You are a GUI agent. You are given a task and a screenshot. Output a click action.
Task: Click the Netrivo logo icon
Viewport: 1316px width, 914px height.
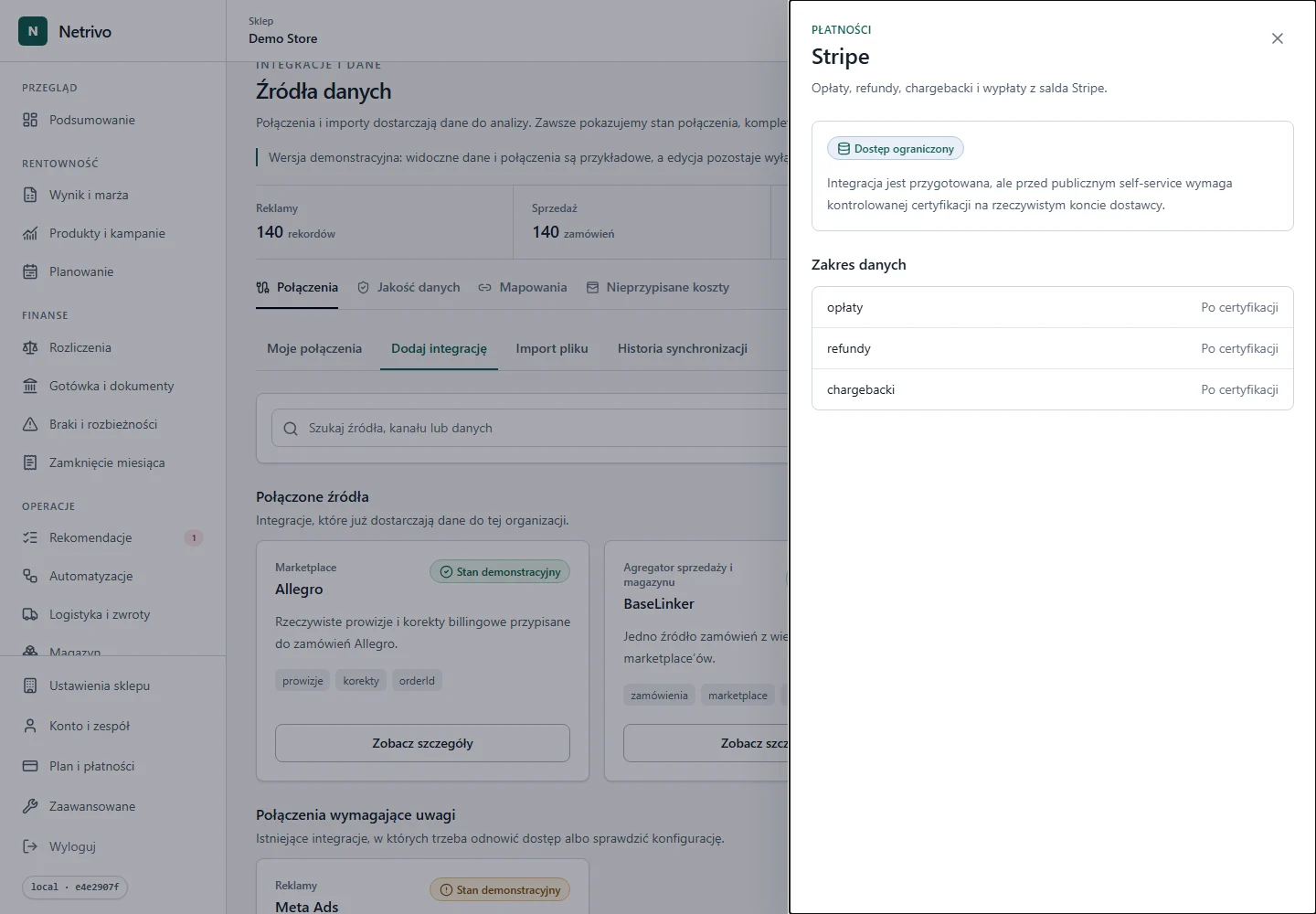click(33, 31)
